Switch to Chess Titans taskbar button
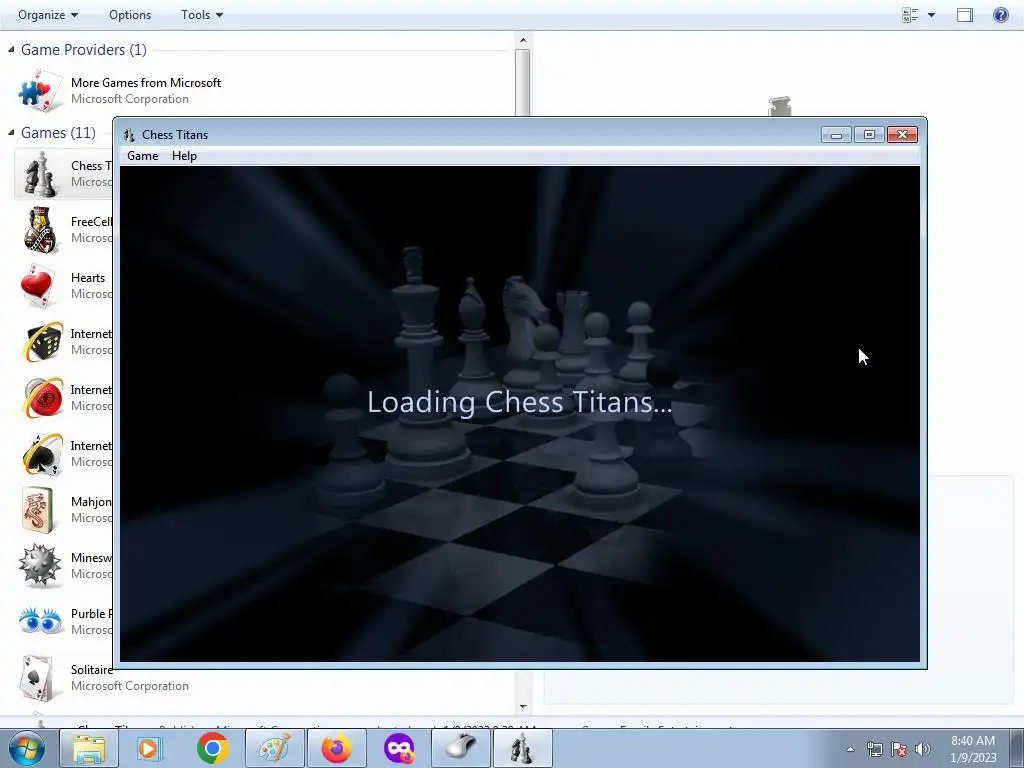The height and width of the screenshot is (768, 1024). (522, 748)
